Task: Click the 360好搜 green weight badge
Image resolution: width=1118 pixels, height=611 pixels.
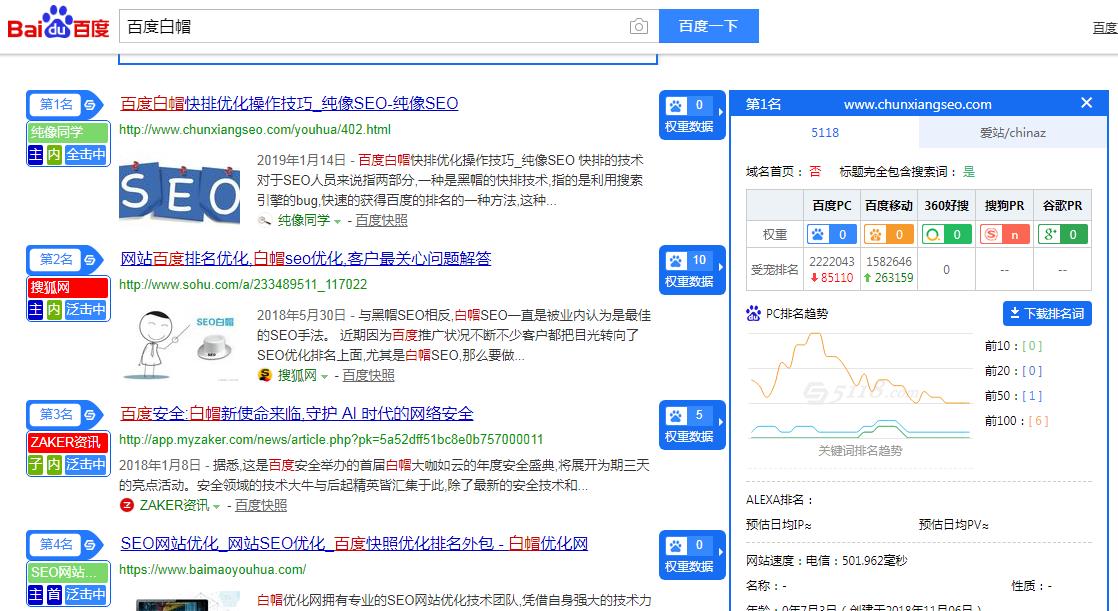Action: (x=946, y=234)
